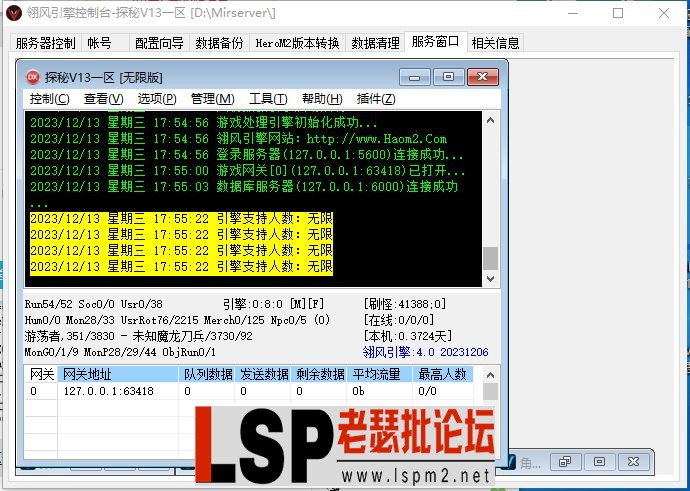The image size is (690, 491).
Task: Click the 网关地址 column header
Action: (118, 374)
